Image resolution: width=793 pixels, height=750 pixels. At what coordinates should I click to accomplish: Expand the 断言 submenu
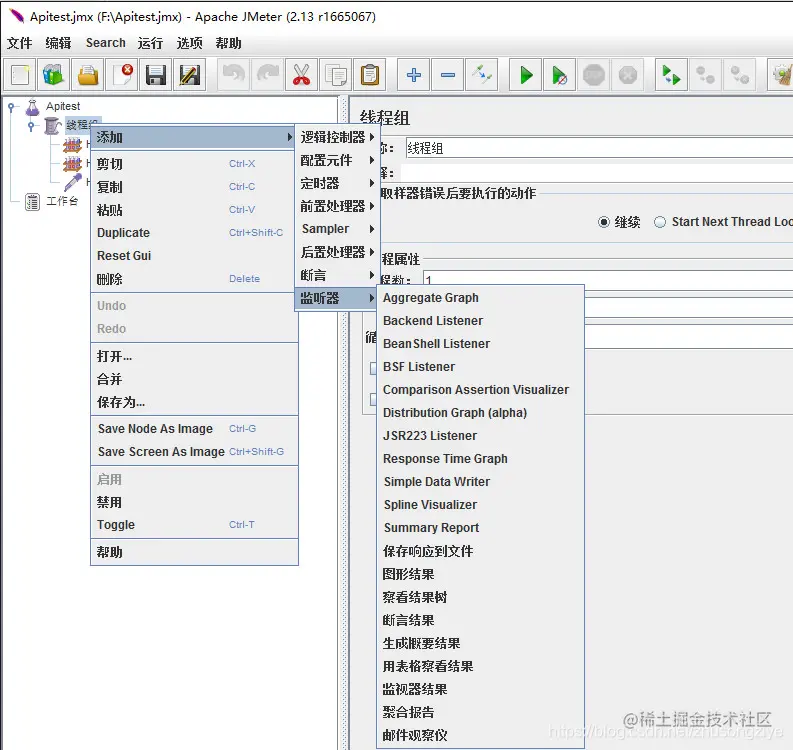[337, 275]
